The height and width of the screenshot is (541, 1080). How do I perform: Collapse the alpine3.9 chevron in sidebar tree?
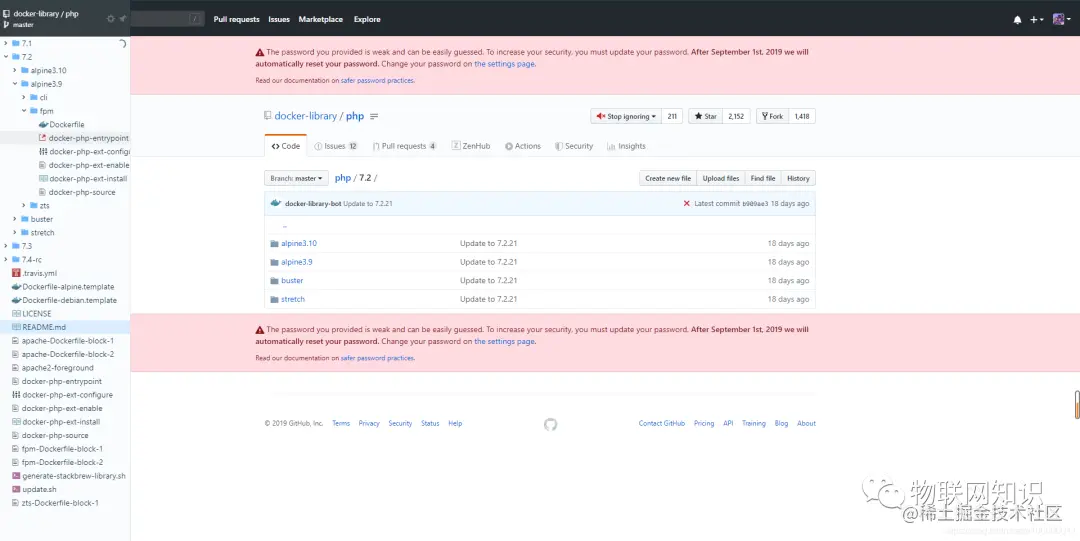click(15, 84)
